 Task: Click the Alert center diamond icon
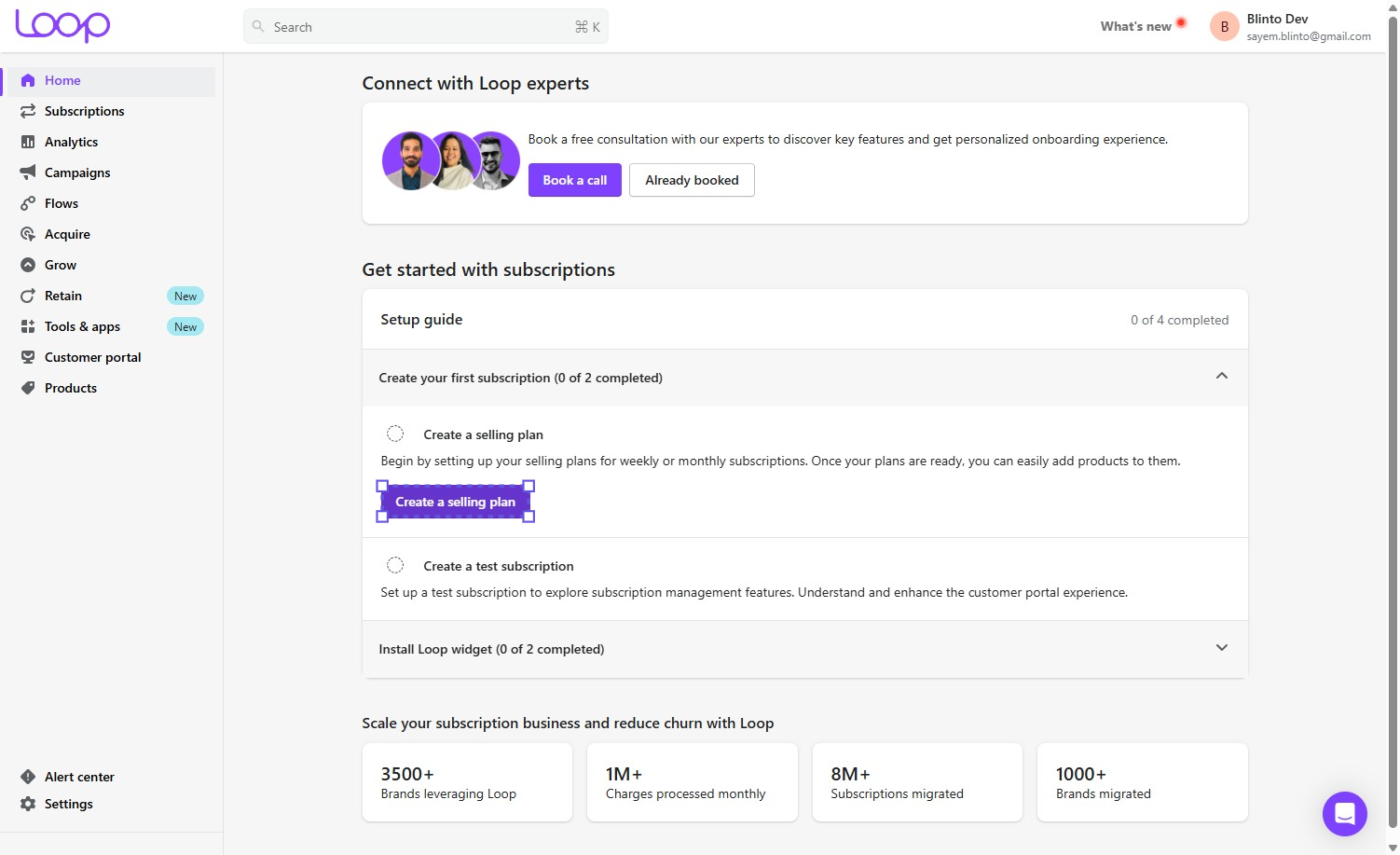click(28, 777)
